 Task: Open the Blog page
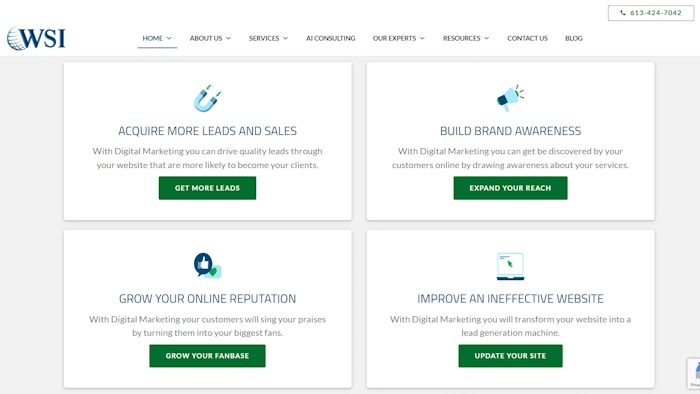coord(574,38)
